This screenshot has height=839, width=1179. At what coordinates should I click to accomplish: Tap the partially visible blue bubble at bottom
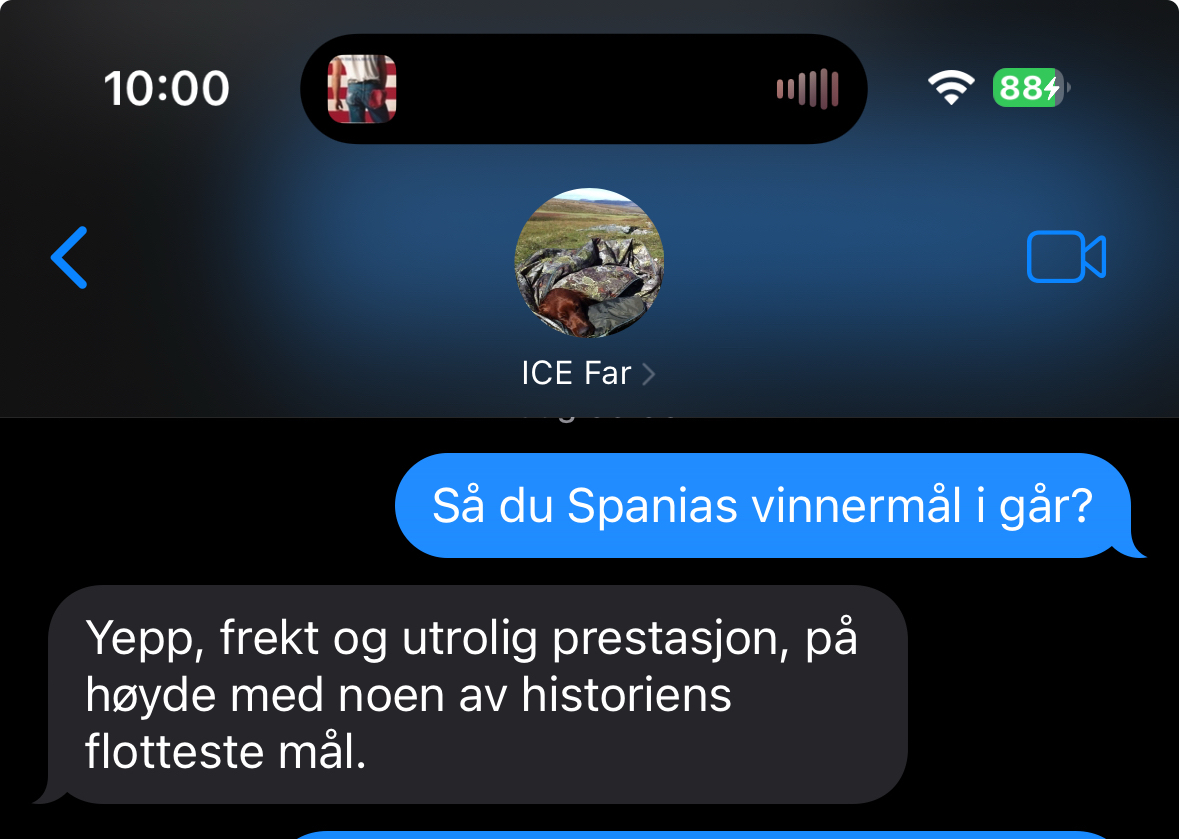point(699,834)
